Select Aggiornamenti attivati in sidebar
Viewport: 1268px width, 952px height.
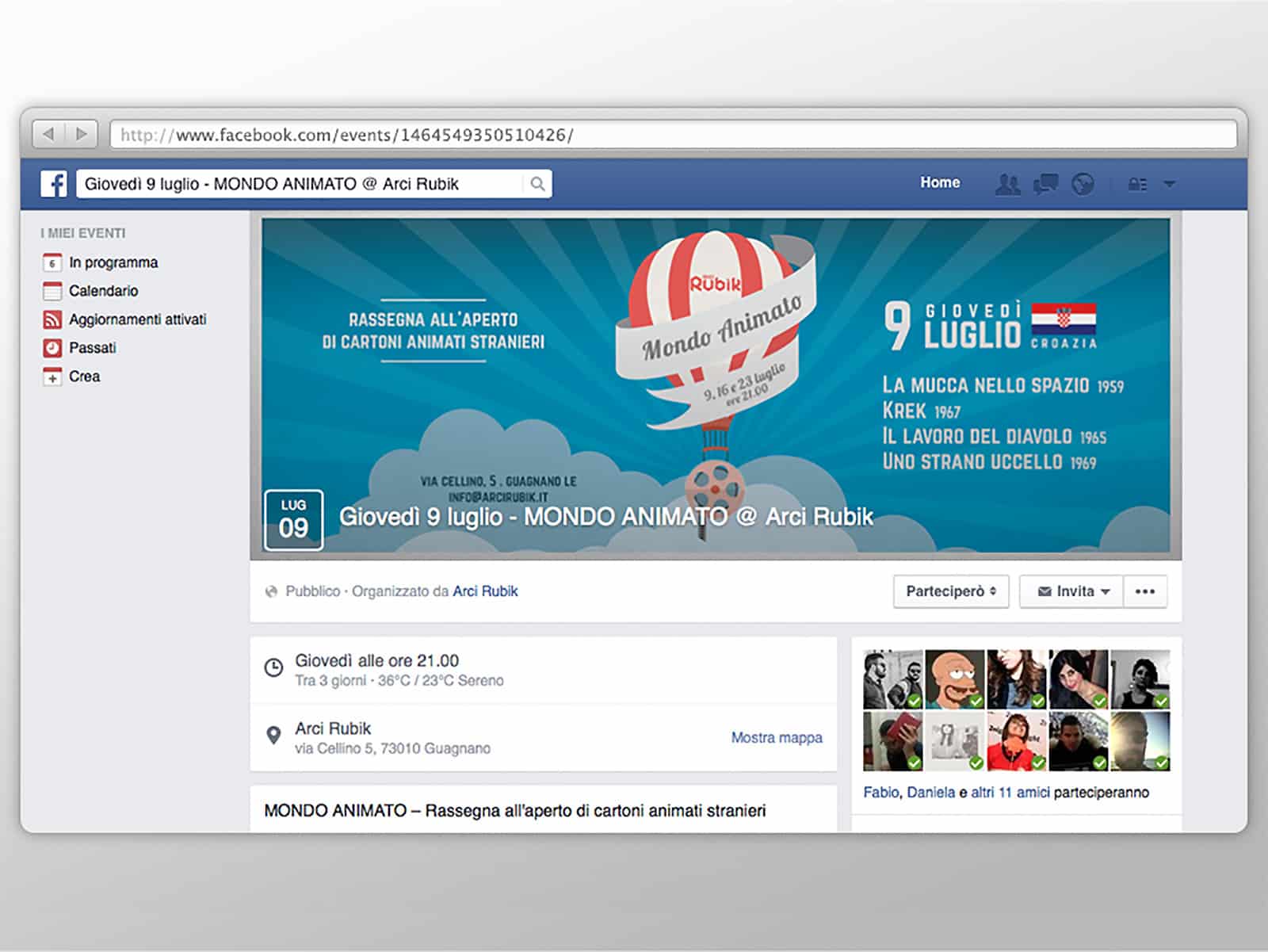pyautogui.click(x=137, y=319)
